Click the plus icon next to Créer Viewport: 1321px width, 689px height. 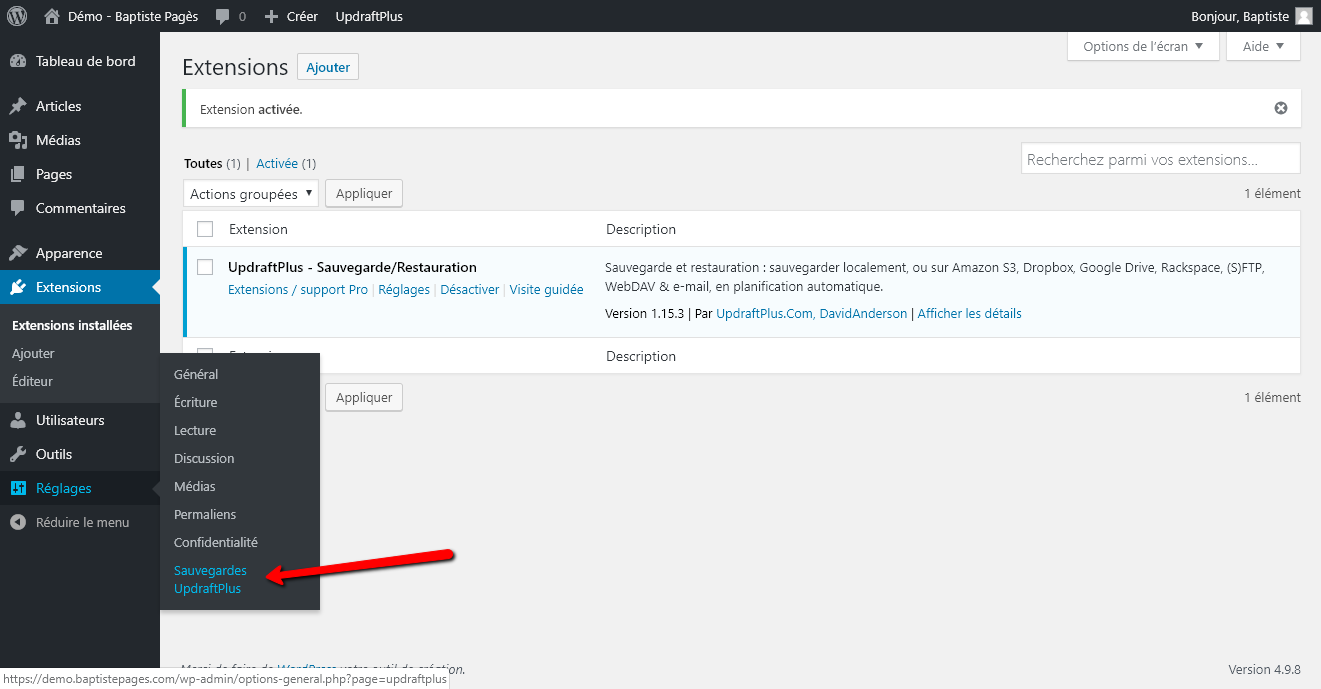click(x=271, y=16)
